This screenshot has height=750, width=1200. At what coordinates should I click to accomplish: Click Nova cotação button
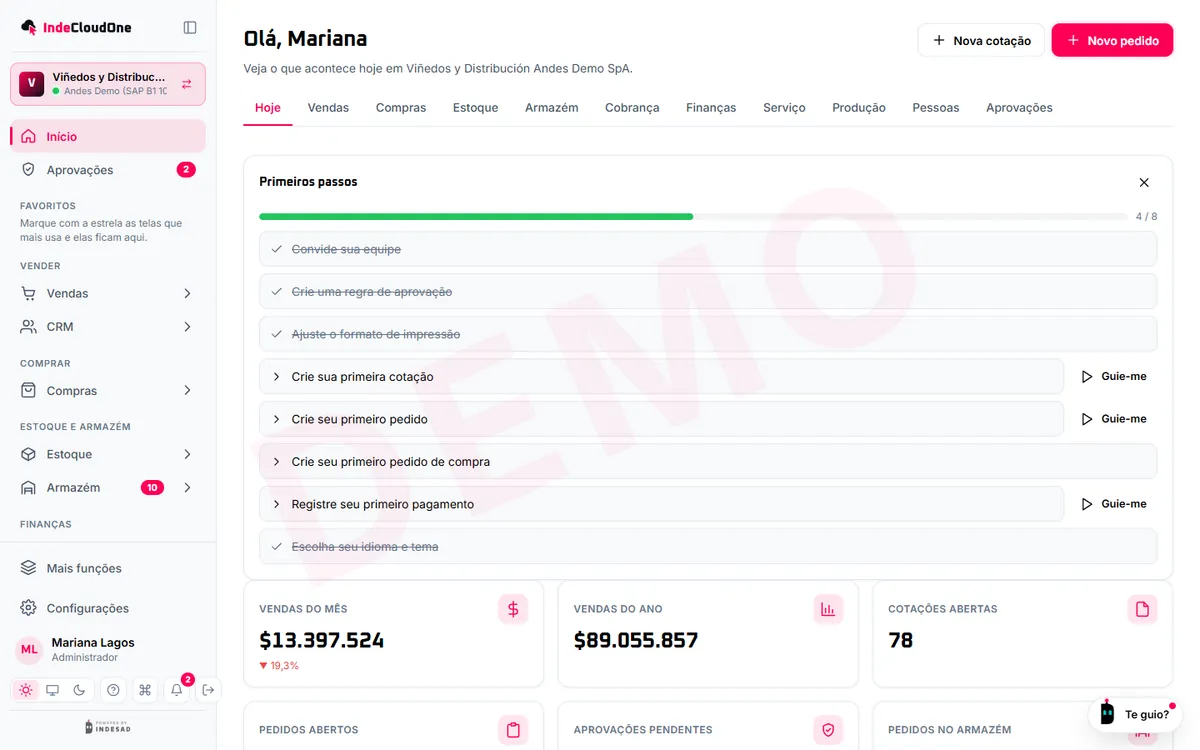point(981,40)
